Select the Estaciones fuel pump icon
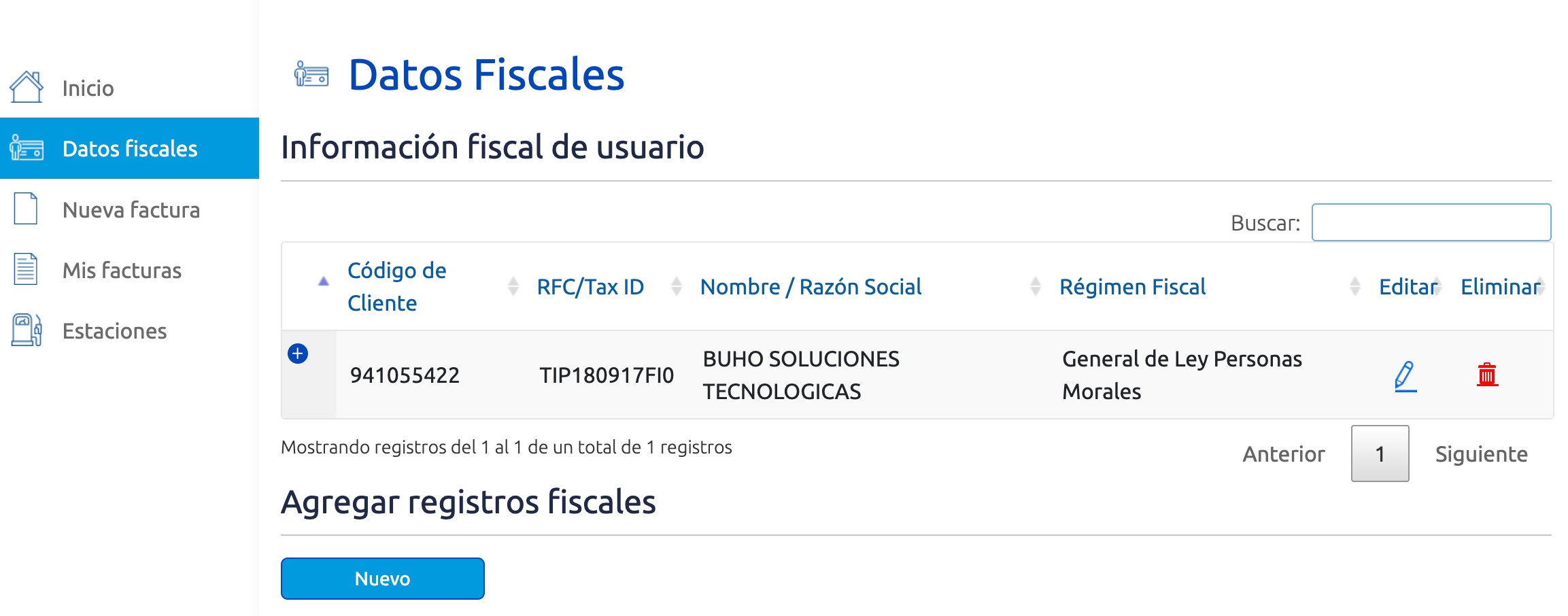Screen dimensions: 1568x616 25,330
